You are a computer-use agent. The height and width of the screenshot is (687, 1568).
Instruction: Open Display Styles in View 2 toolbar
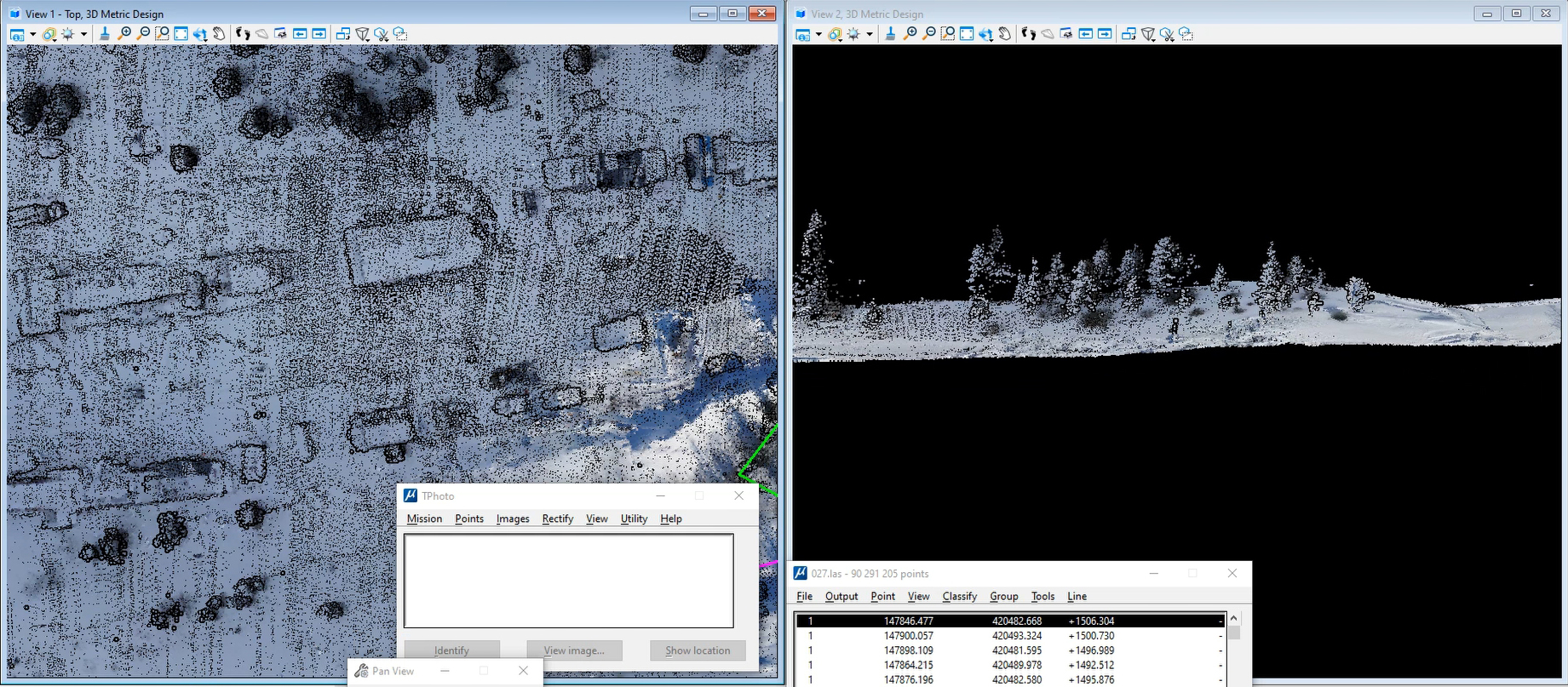point(836,34)
